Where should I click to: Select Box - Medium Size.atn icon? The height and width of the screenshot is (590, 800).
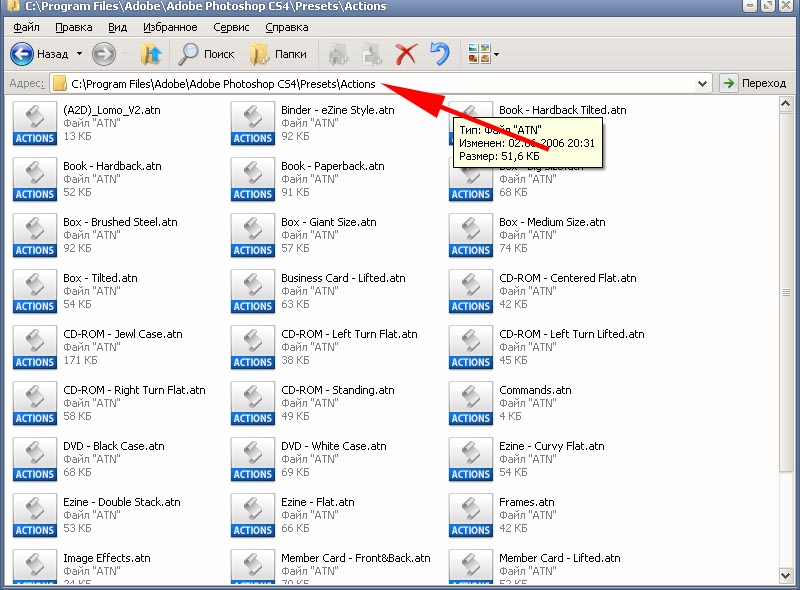(x=470, y=235)
